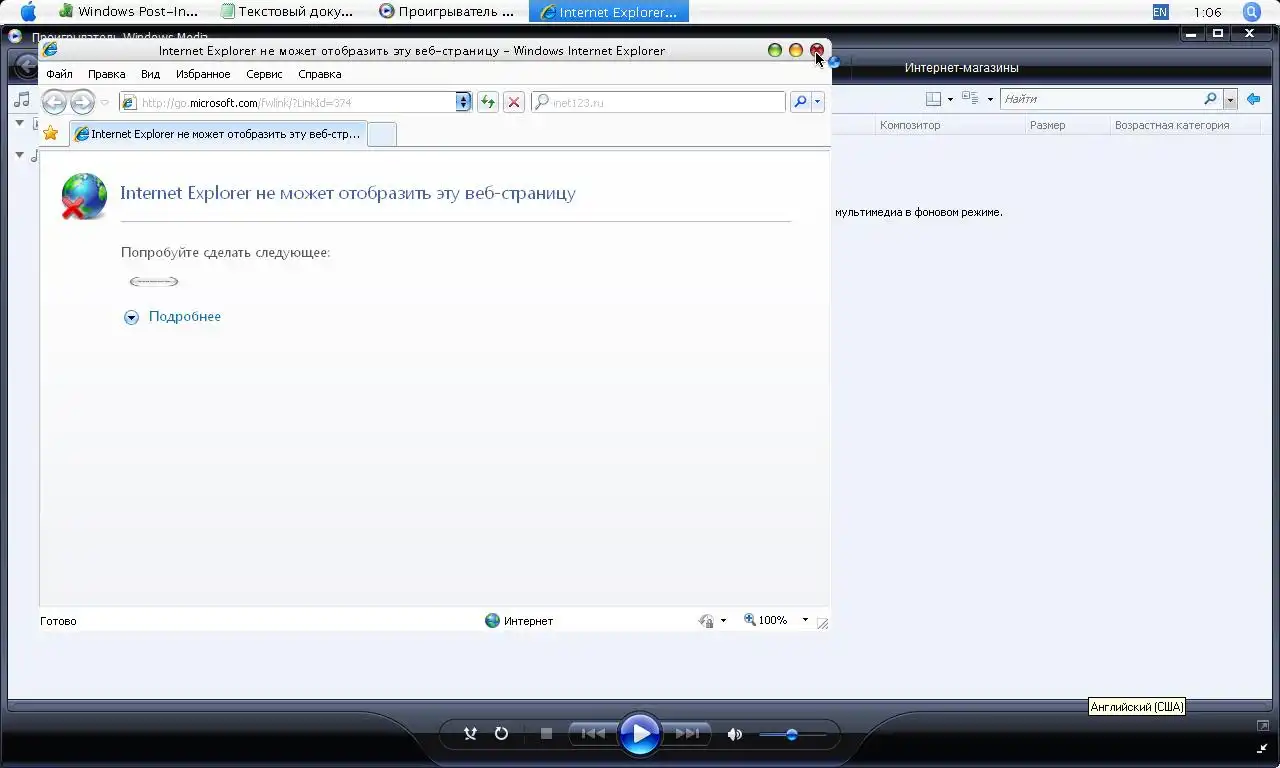Skip to previous track
Screen dimensions: 1280x768
click(593, 734)
